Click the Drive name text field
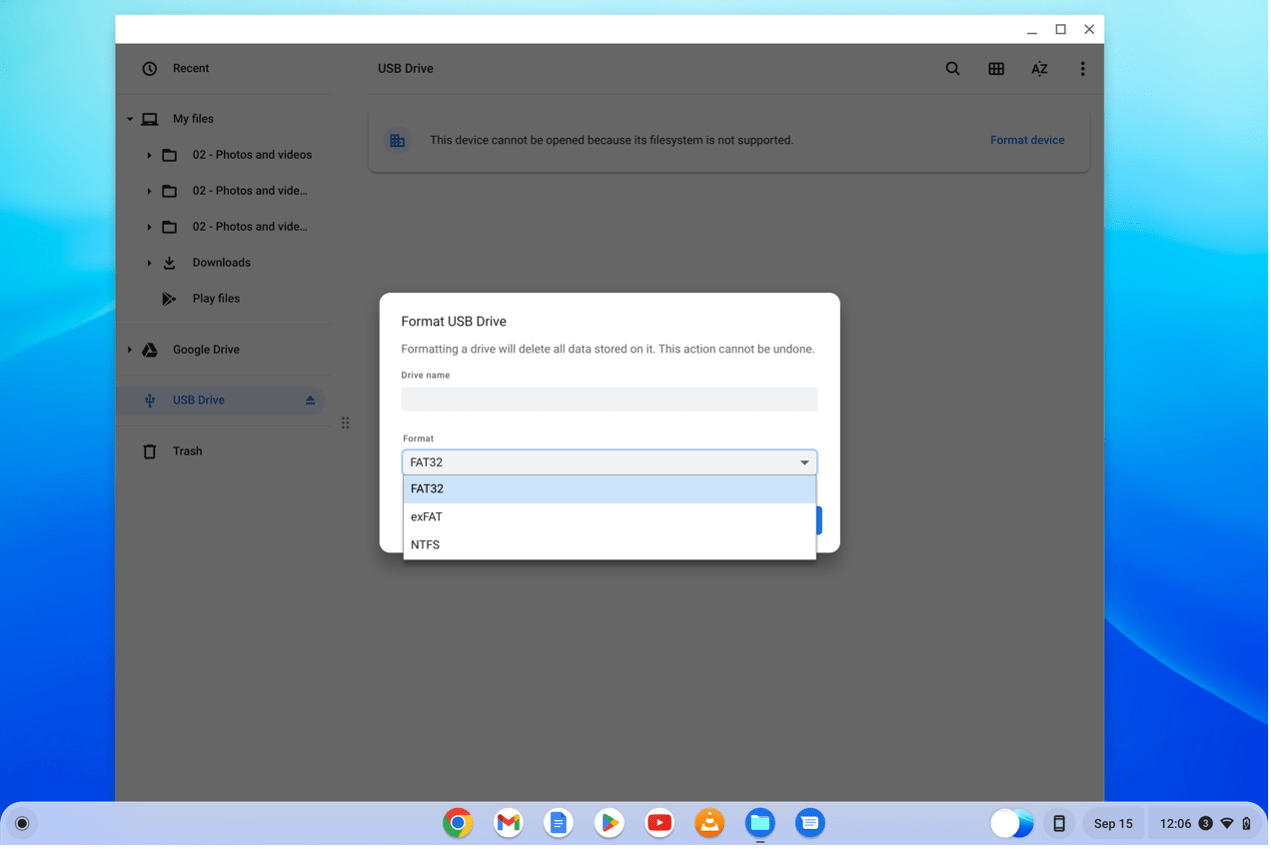 coord(609,399)
